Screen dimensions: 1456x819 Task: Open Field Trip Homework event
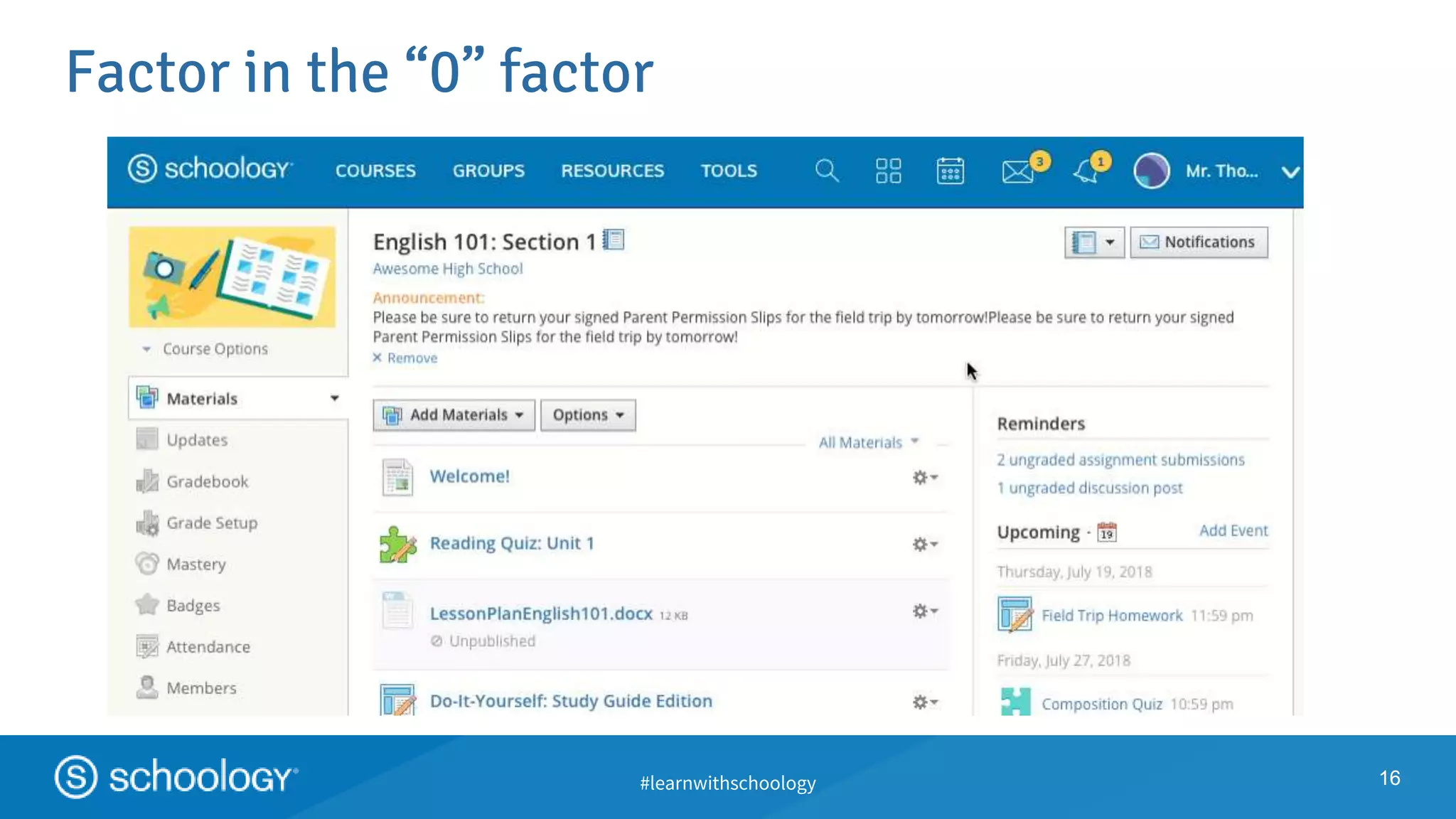[1112, 615]
